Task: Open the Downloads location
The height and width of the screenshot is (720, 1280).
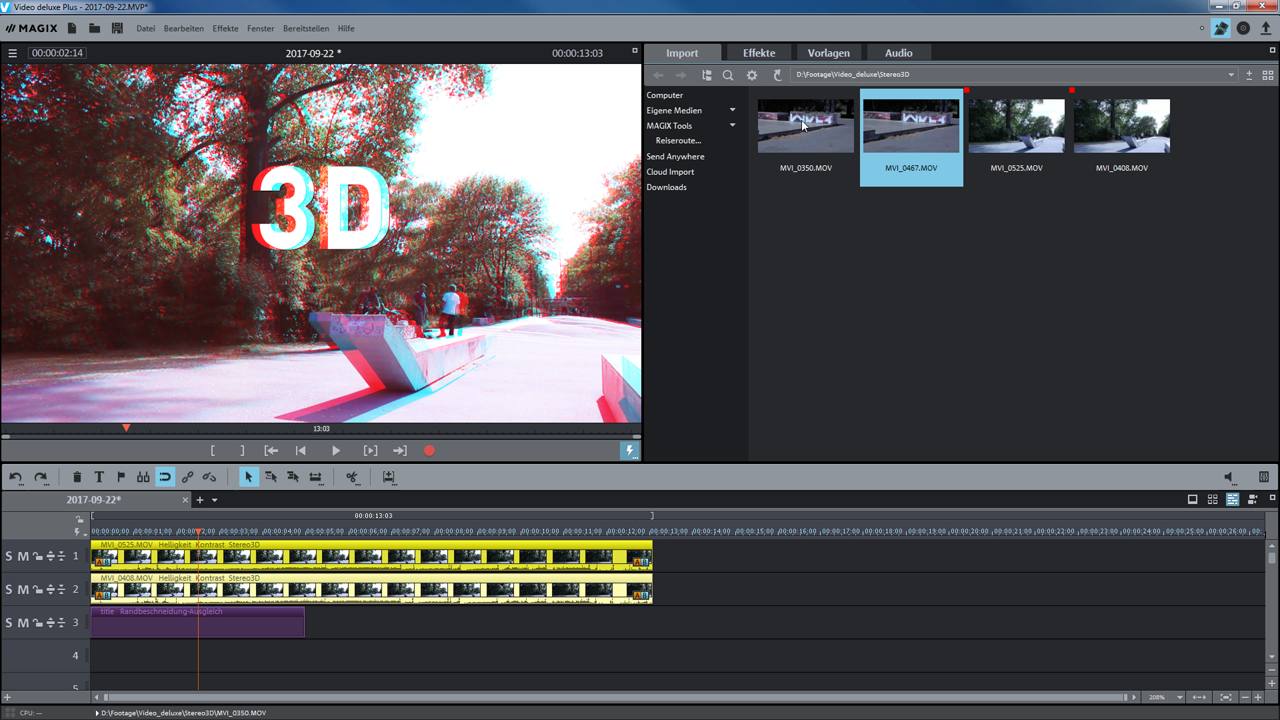Action: pyautogui.click(x=666, y=187)
